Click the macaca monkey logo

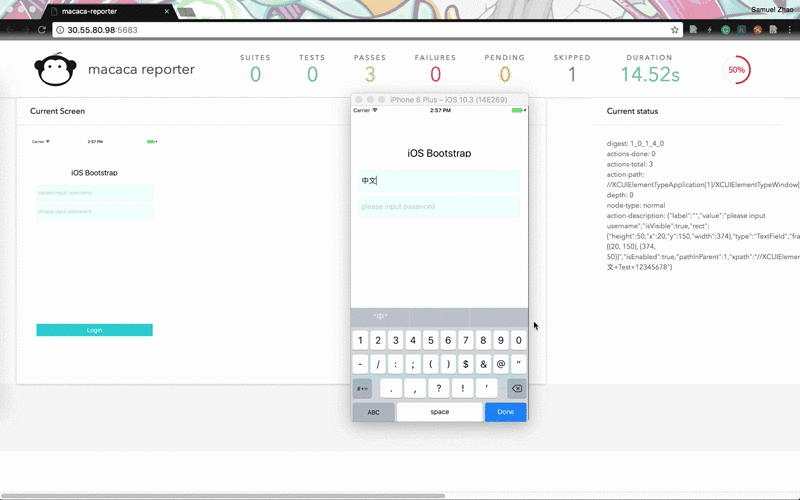[53, 70]
